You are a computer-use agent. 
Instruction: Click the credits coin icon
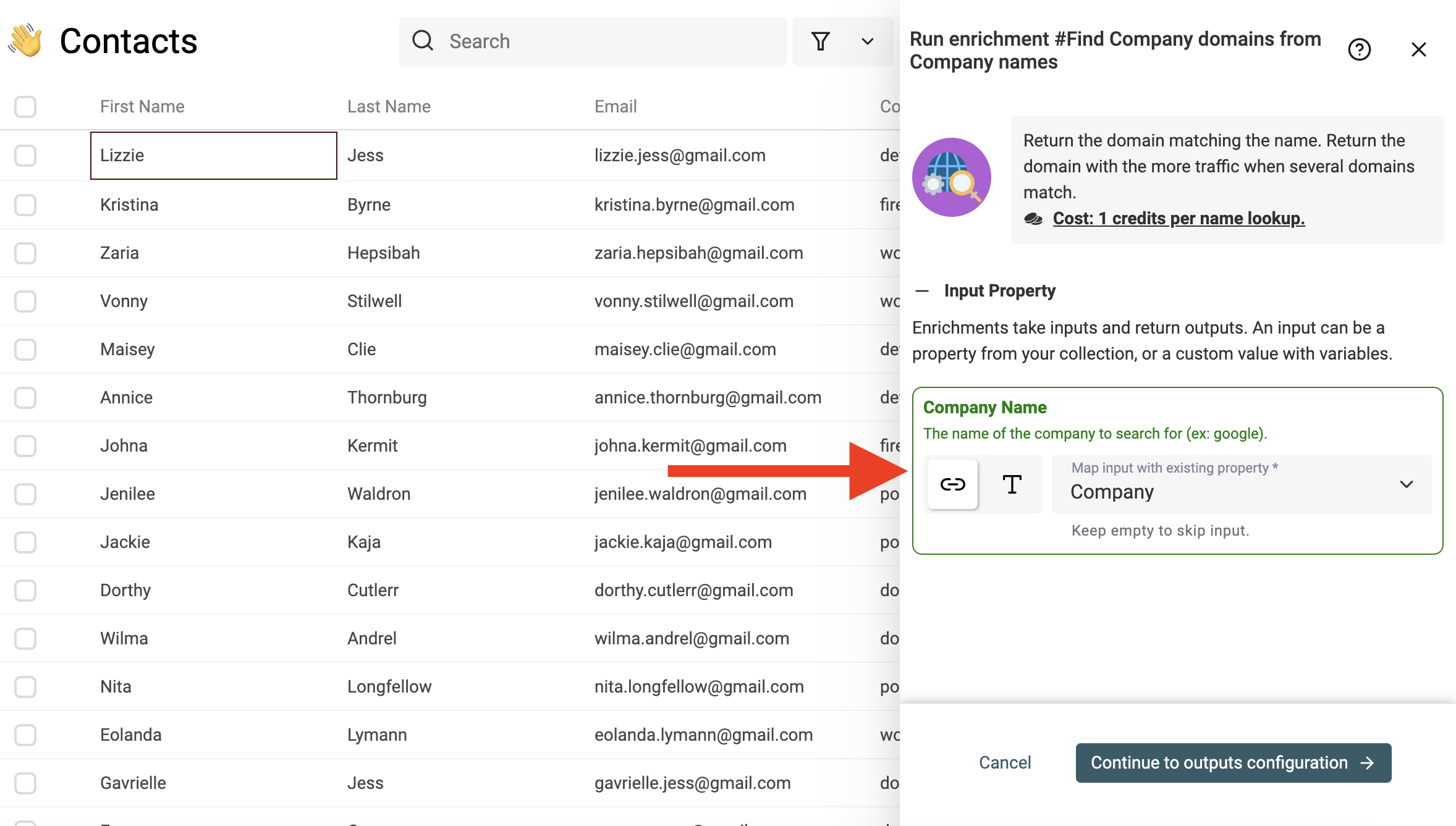point(1033,218)
